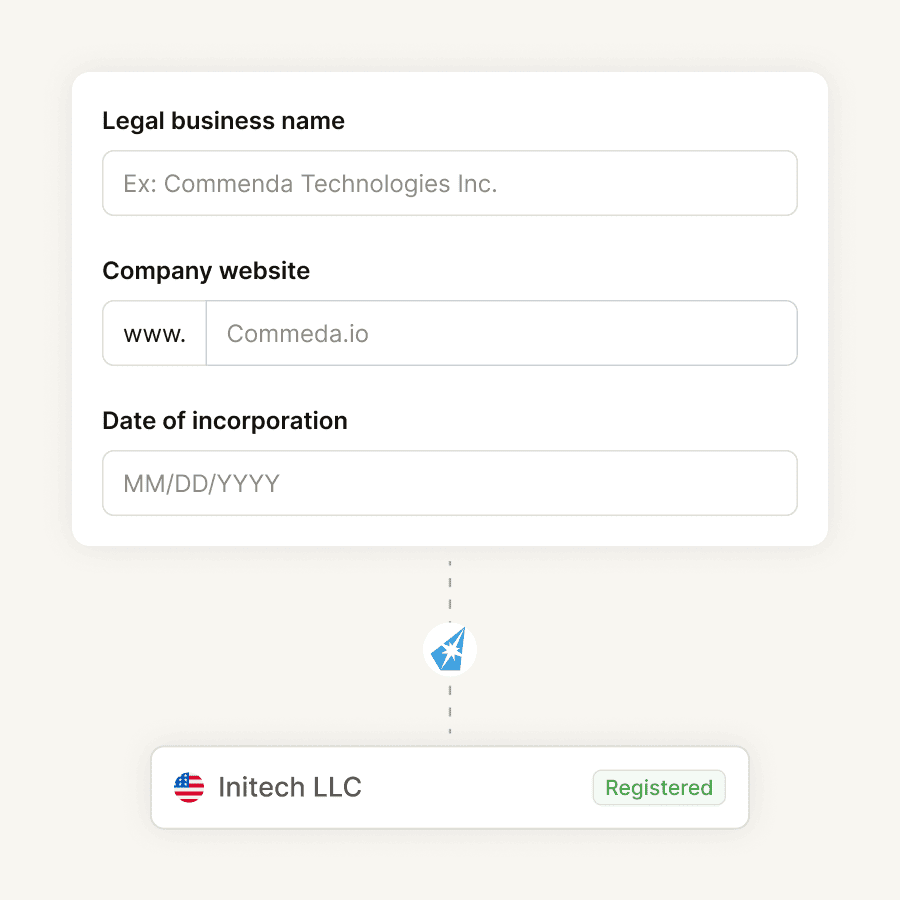Screen dimensions: 900x900
Task: Click the Commeda.io placeholder text
Action: [298, 334]
